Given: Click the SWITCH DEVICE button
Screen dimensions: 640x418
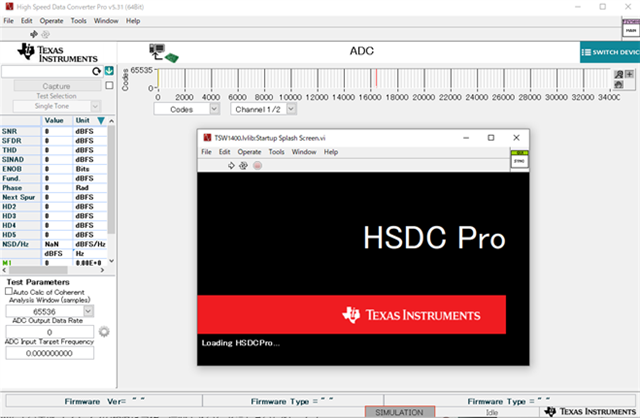Looking at the screenshot, I should pyautogui.click(x=610, y=52).
